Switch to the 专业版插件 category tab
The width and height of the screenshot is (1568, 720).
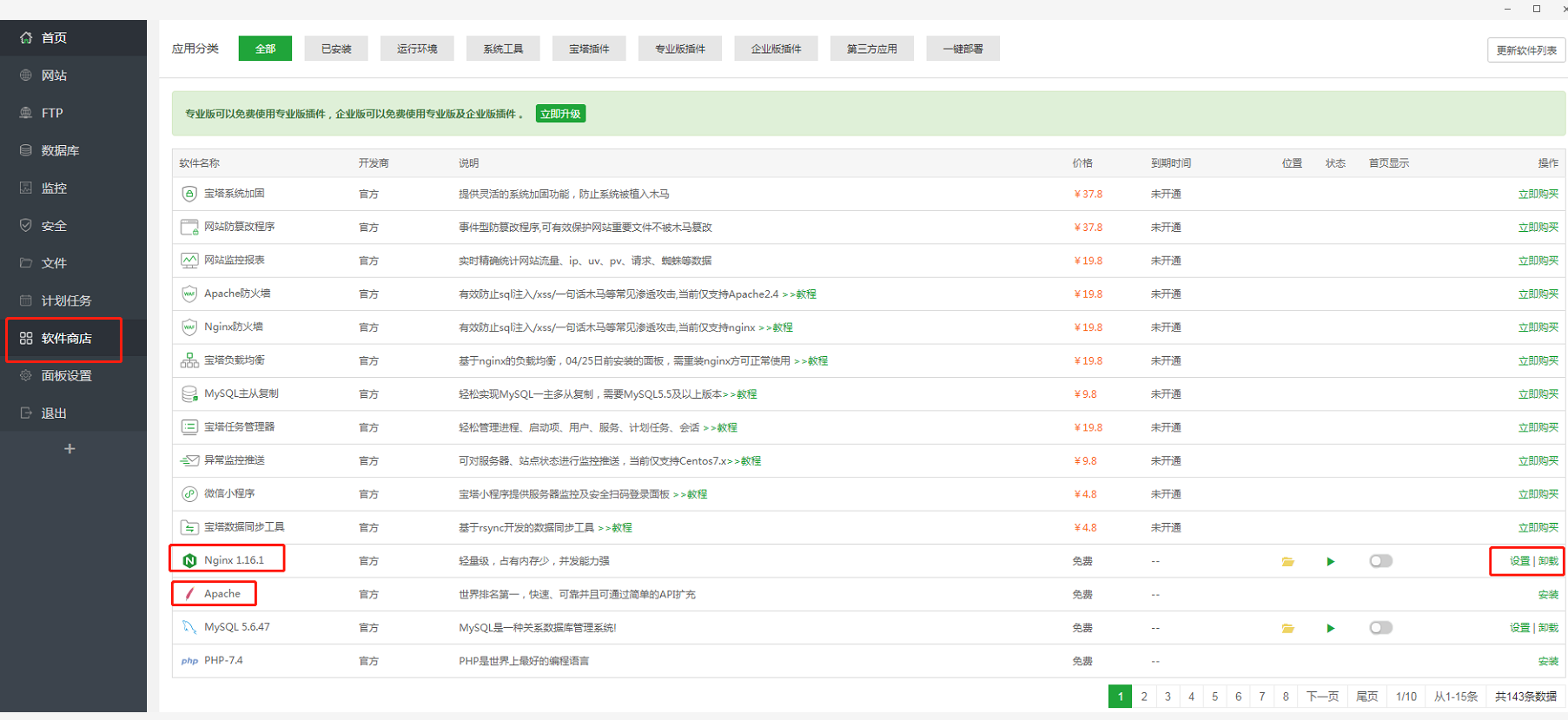pos(680,49)
